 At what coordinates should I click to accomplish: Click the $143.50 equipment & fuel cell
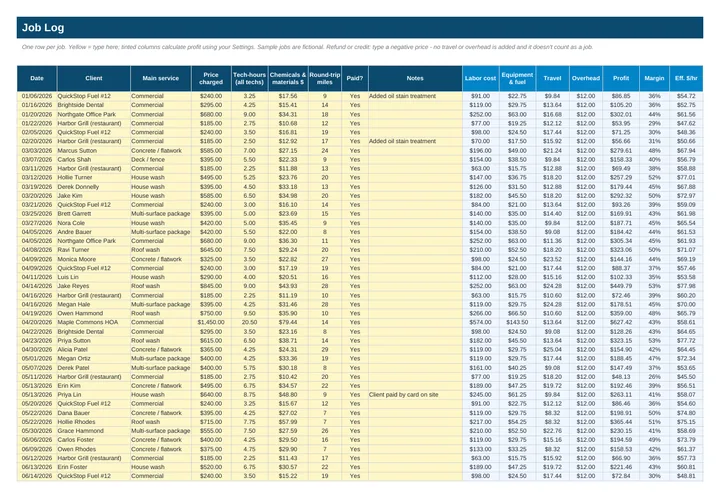coord(517,322)
